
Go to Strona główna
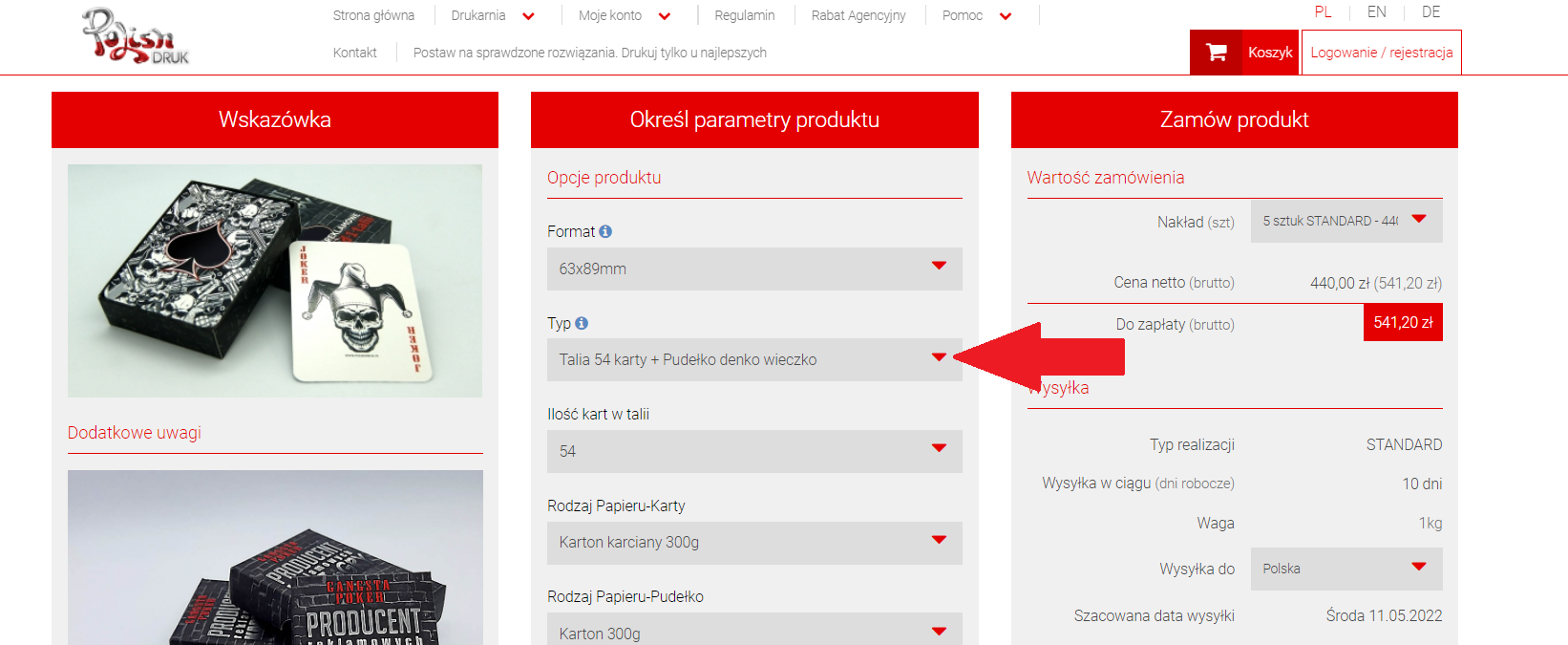pyautogui.click(x=373, y=15)
